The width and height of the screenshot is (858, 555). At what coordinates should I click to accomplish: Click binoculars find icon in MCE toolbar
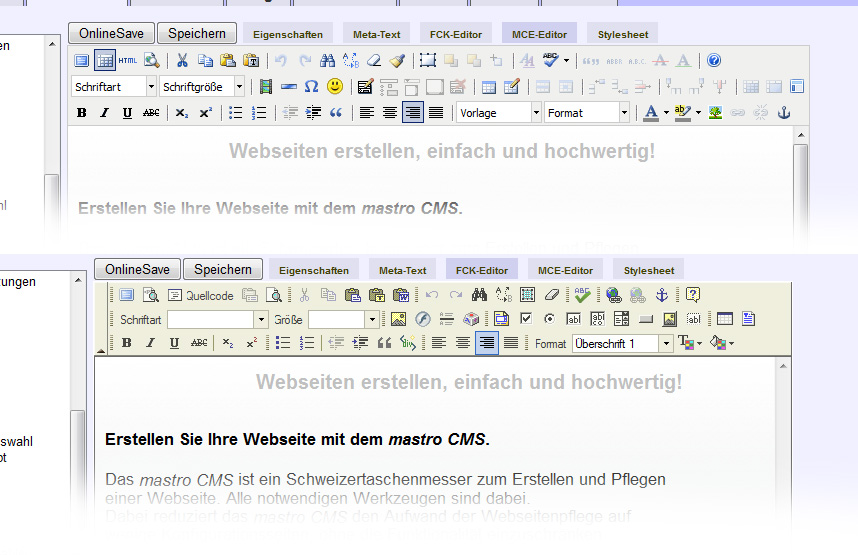(327, 60)
